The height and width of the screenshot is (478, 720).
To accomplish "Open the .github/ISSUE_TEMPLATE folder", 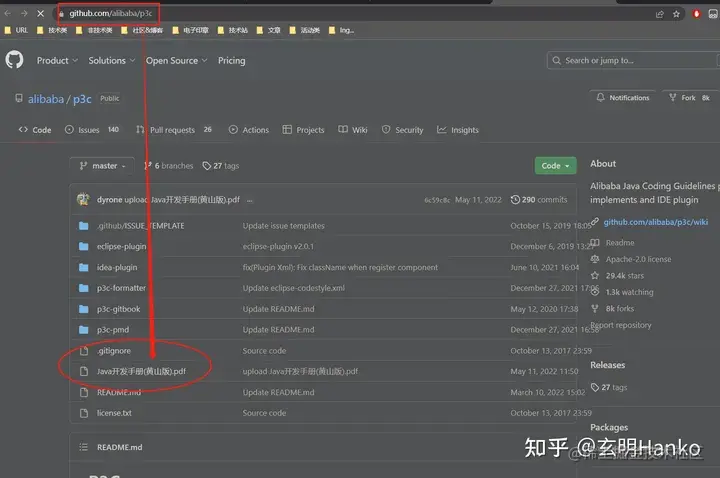I will click(140, 226).
